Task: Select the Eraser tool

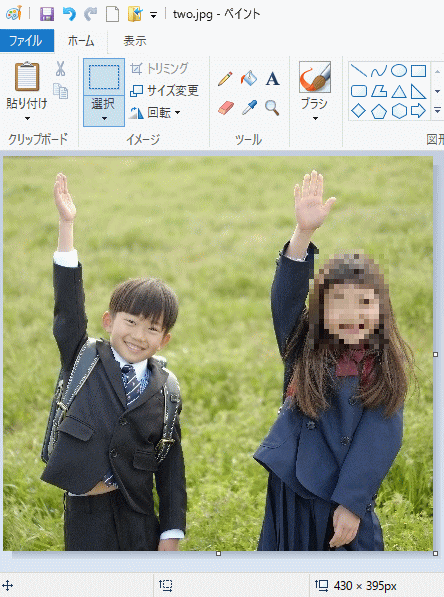Action: click(x=226, y=108)
